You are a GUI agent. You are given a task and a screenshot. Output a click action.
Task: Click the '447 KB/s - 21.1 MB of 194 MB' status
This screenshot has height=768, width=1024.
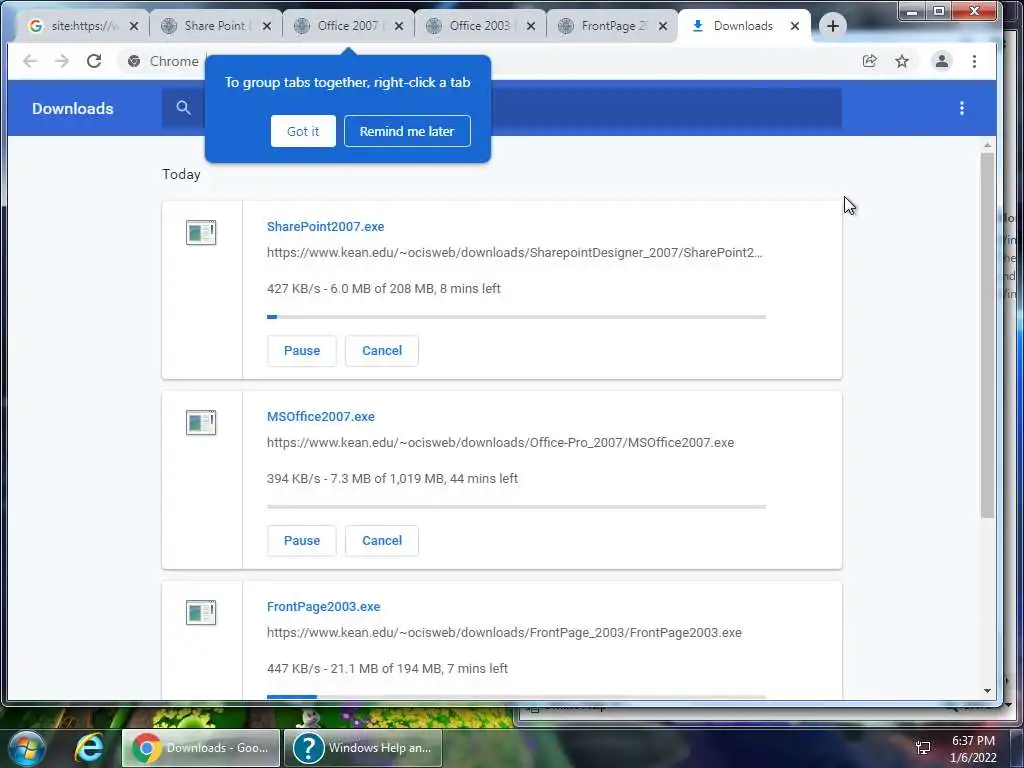tap(387, 669)
